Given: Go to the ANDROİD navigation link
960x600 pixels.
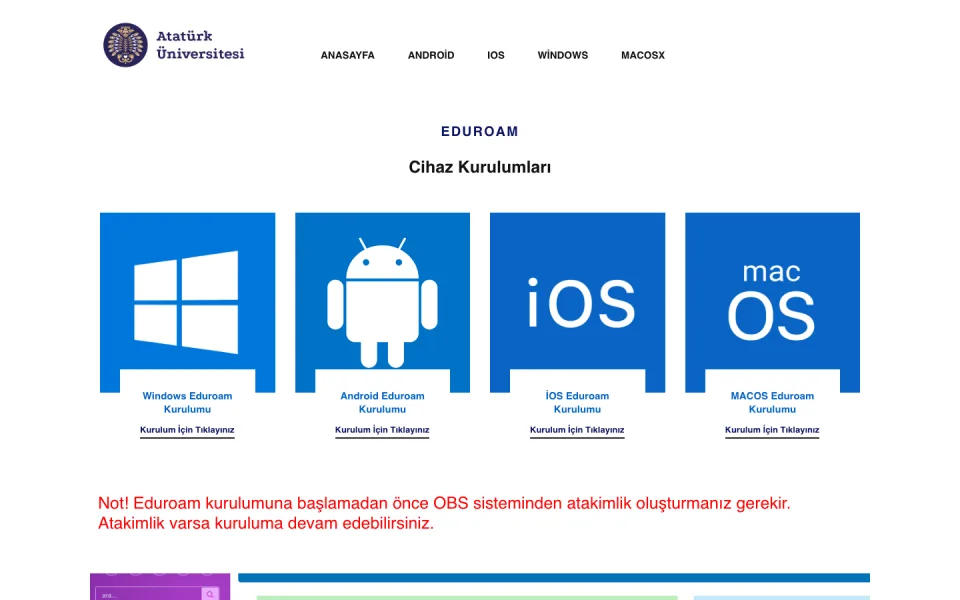Looking at the screenshot, I should tap(431, 55).
